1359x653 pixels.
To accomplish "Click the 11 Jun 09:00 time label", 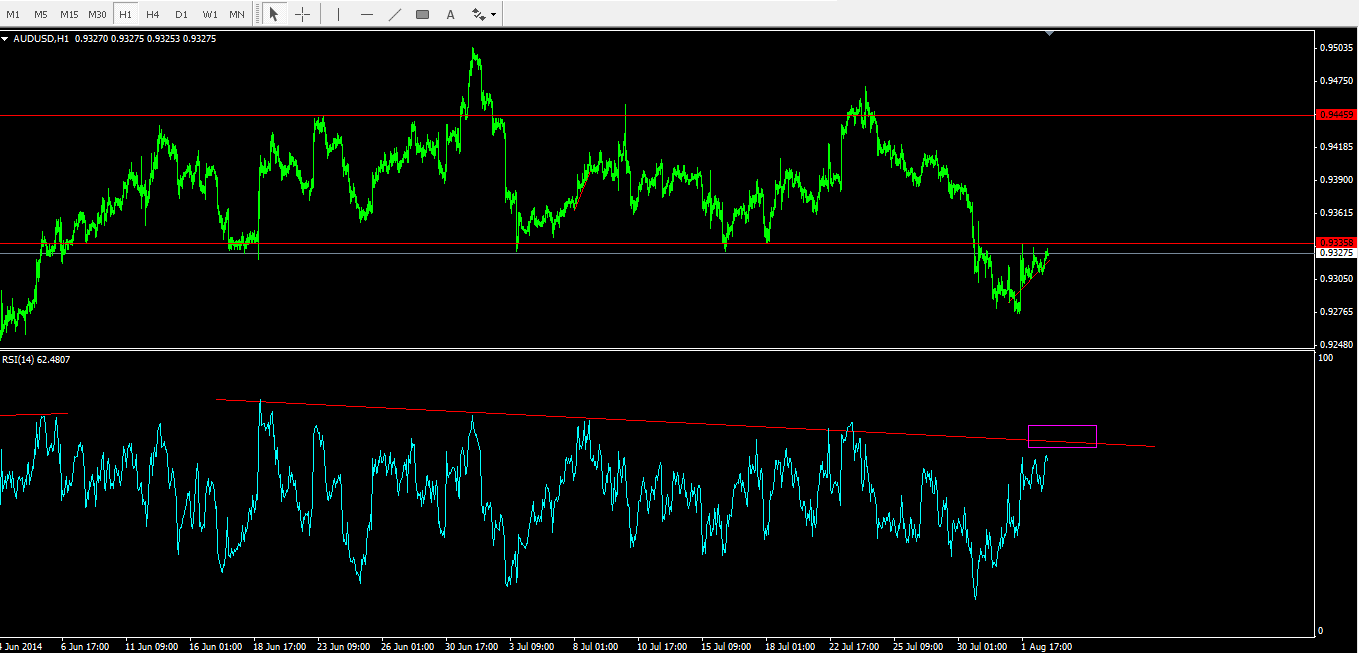I will click(152, 646).
